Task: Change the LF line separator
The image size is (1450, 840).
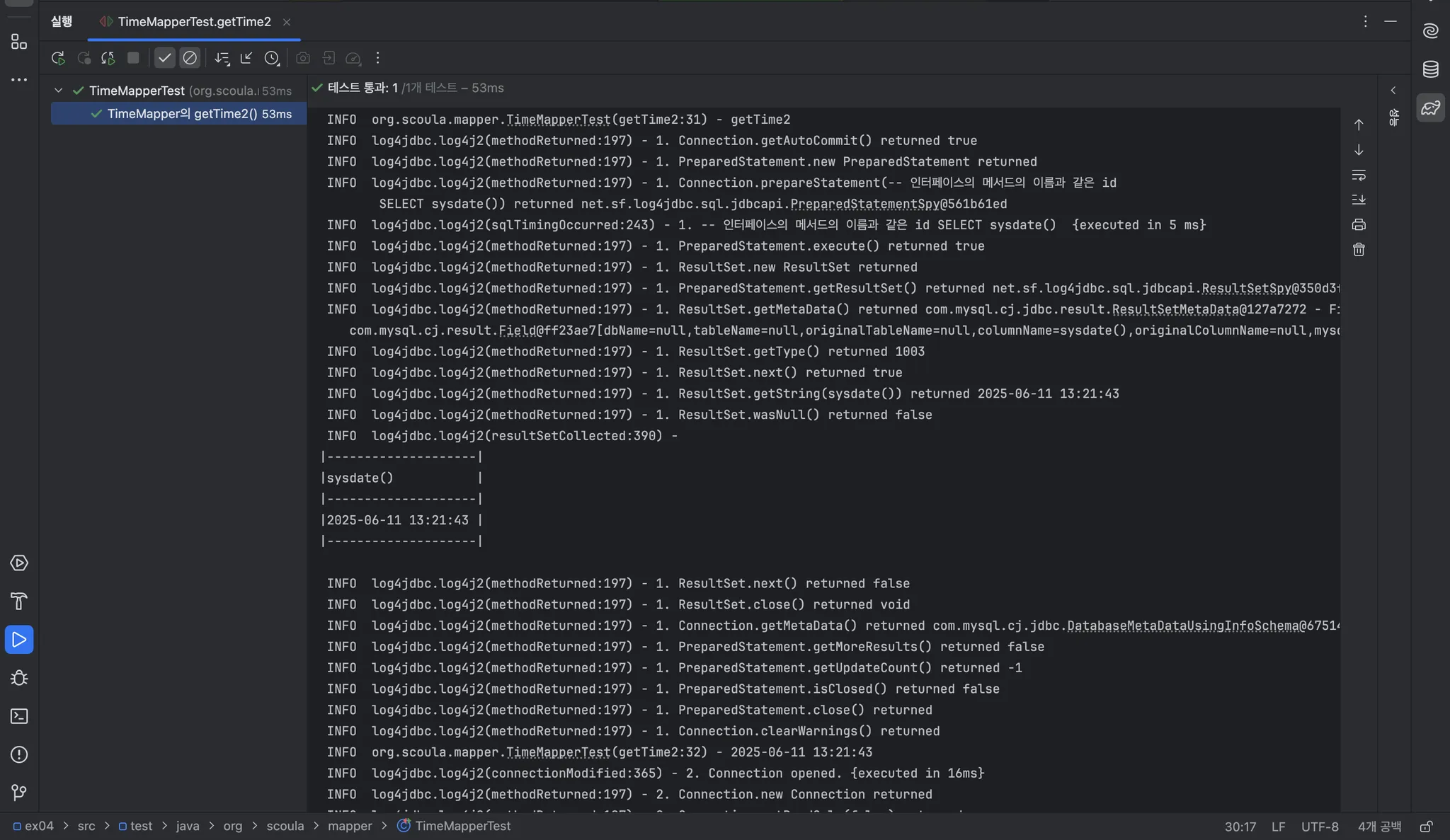Action: (1278, 827)
